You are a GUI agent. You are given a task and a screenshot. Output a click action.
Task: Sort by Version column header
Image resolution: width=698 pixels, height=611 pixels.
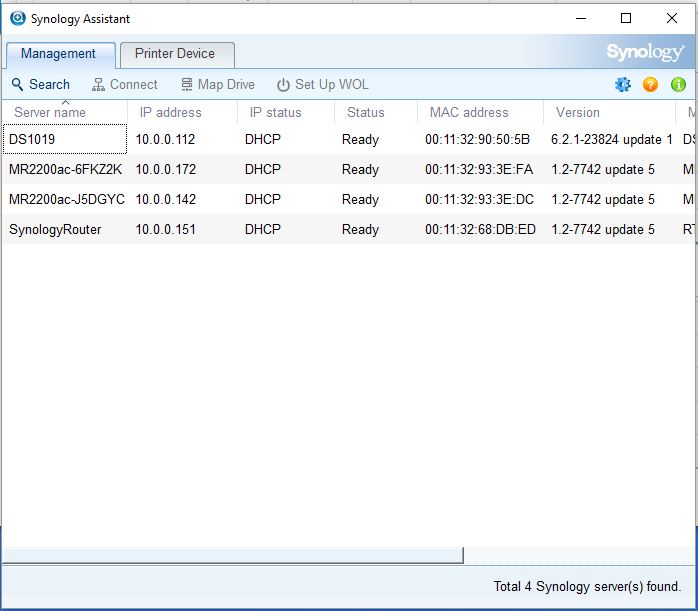click(609, 112)
